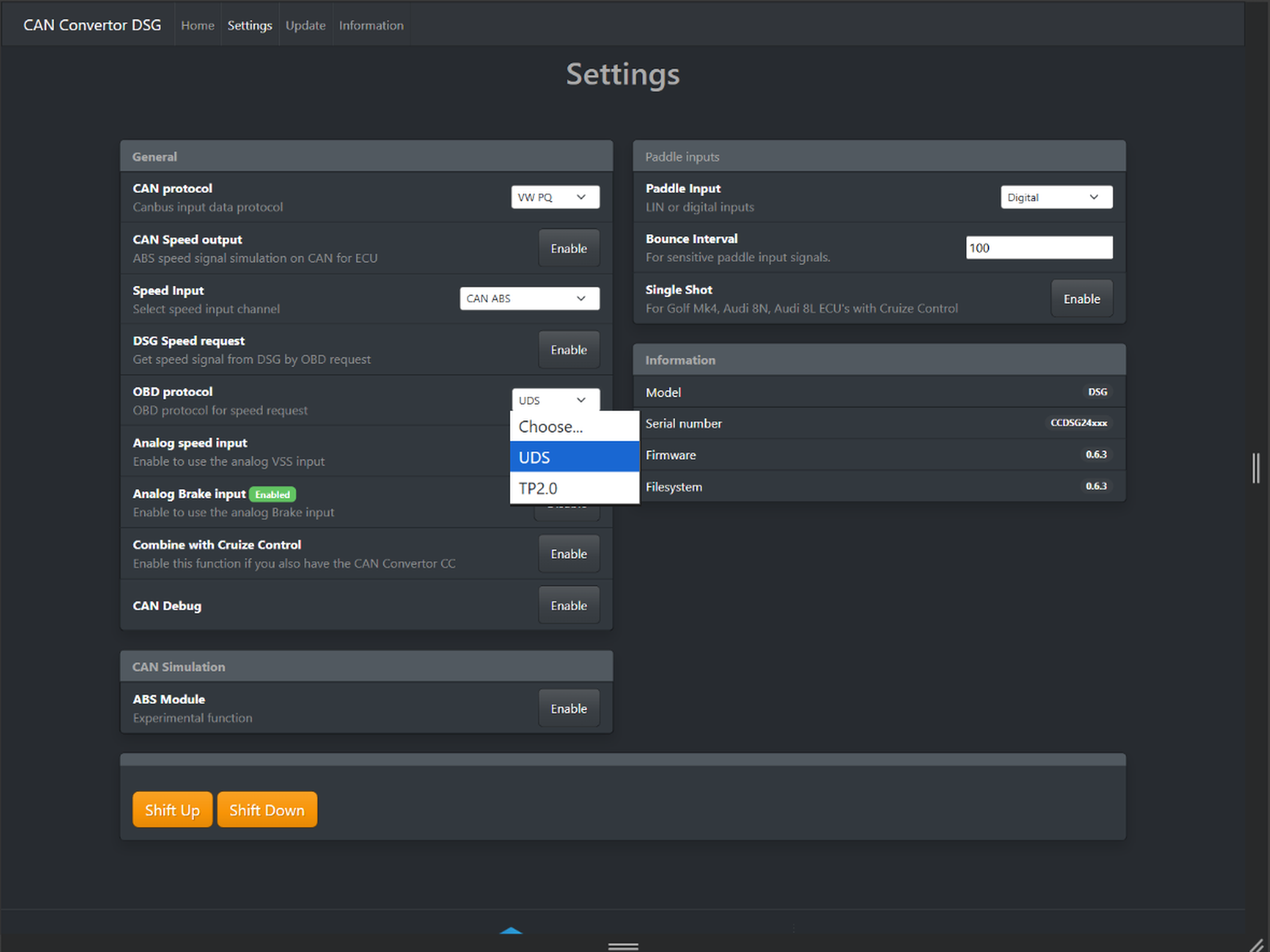Click the blue up arrow at the bottom
Screen dimensions: 1270x952
pos(511,930)
